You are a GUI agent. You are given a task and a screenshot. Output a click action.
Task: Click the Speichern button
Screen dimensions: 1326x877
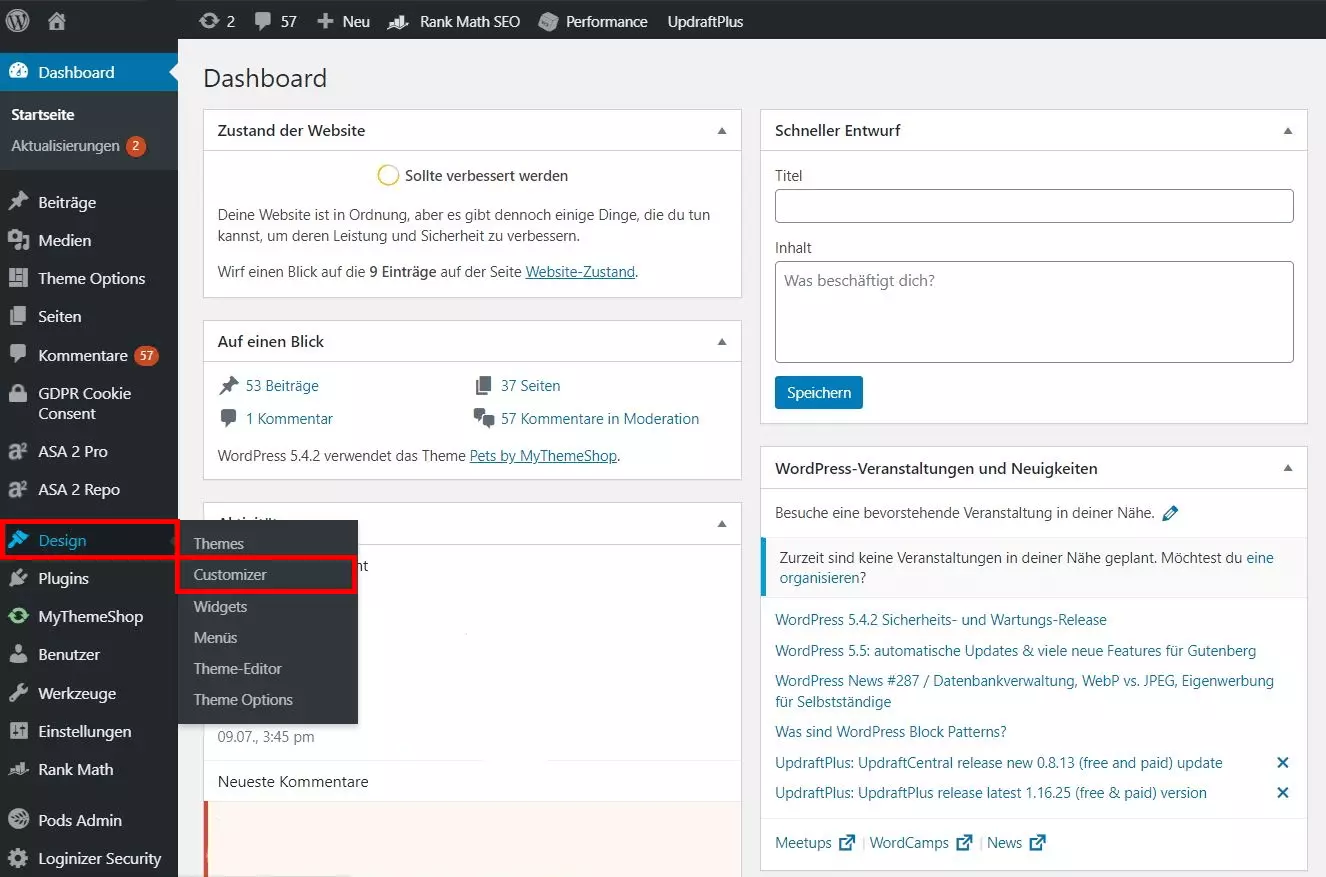(819, 393)
